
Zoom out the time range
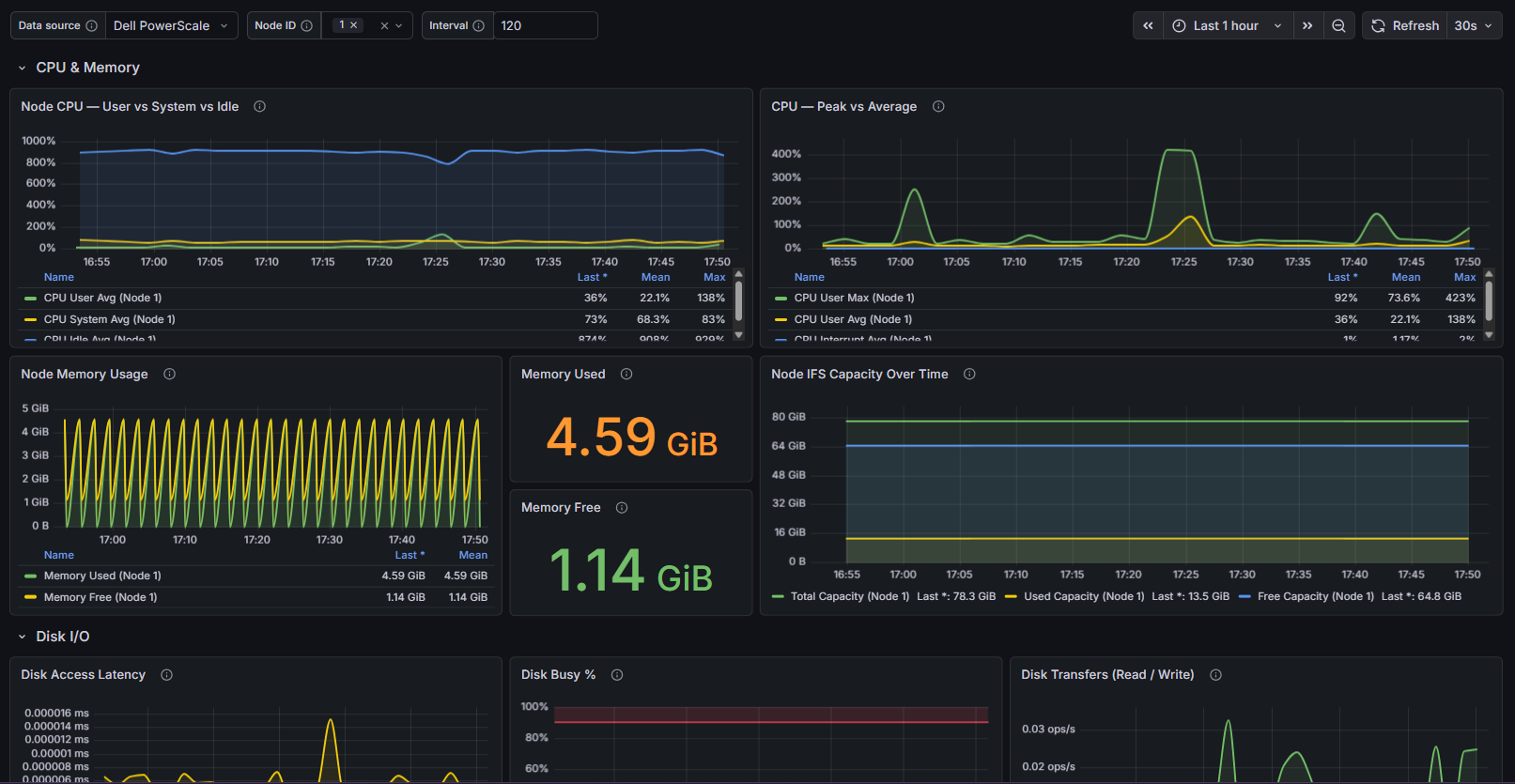coord(1338,25)
